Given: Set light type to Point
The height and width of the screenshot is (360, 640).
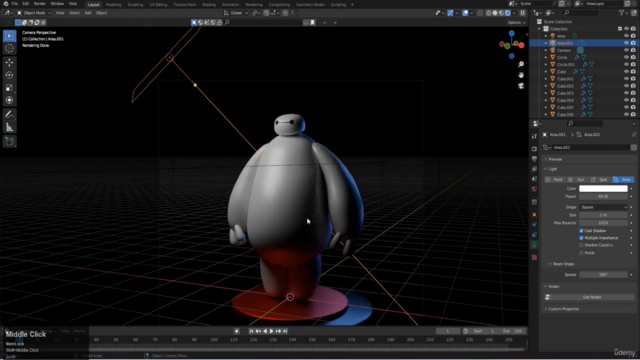Looking at the screenshot, I should (x=555, y=180).
